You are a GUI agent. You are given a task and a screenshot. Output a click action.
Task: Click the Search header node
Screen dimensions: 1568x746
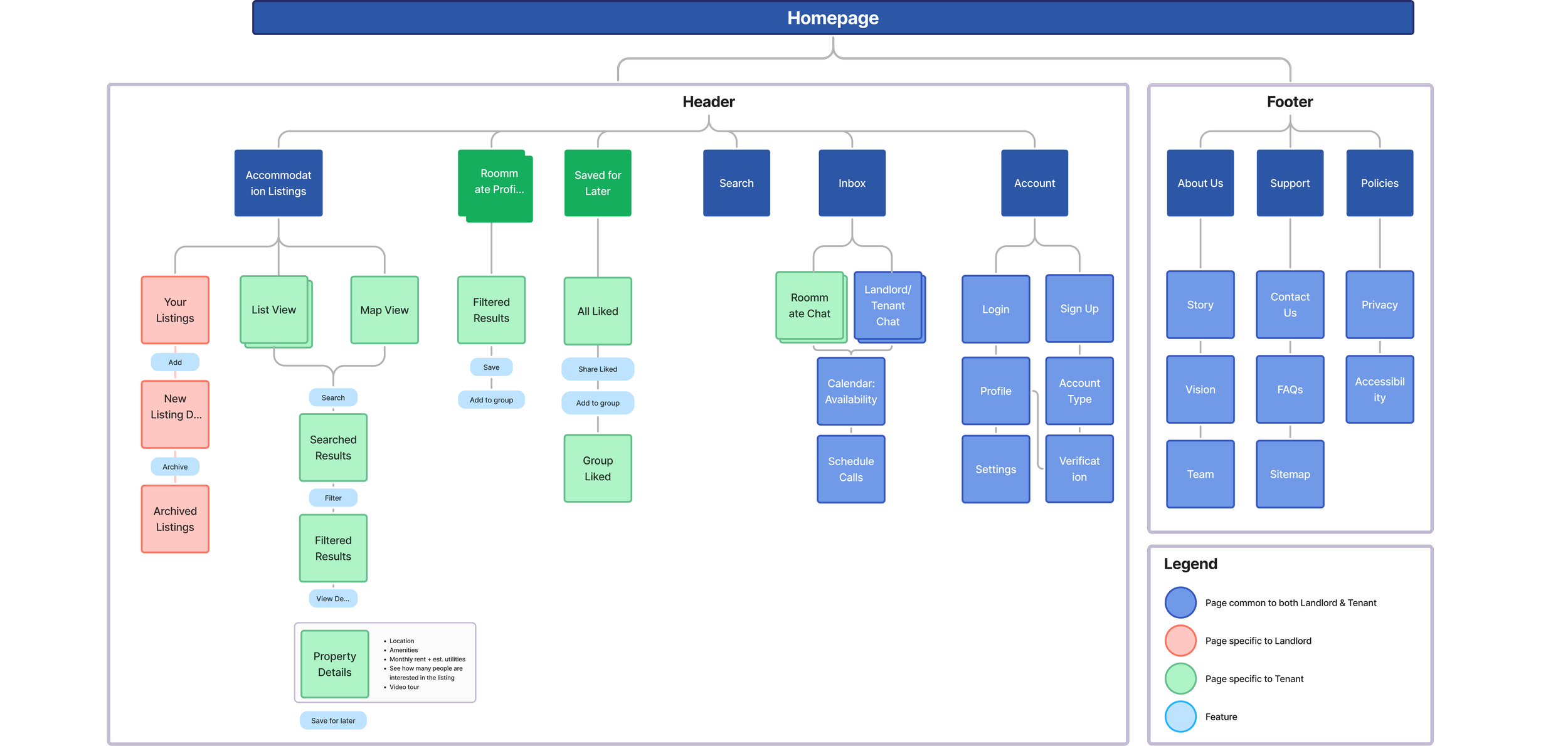click(x=736, y=183)
